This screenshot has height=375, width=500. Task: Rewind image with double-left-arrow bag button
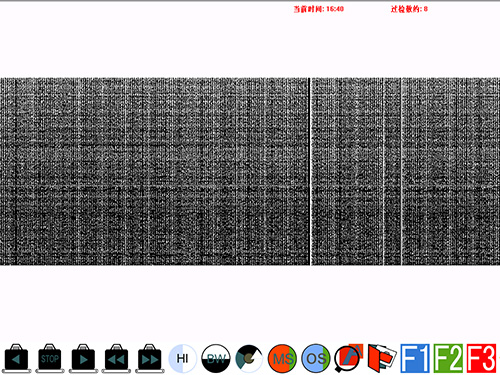116,358
